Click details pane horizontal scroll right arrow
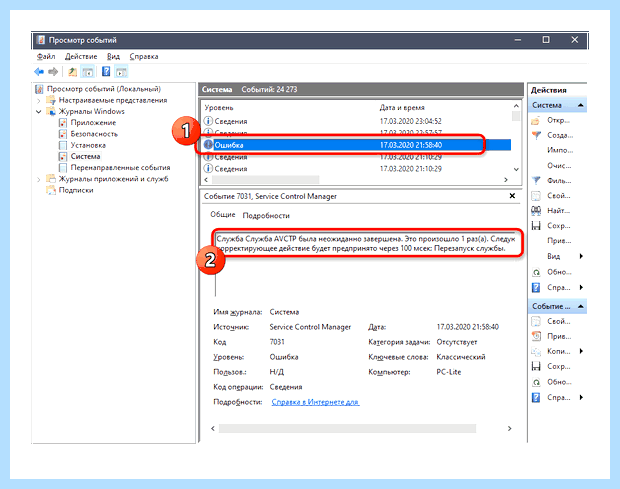This screenshot has height=489, width=620. (510, 429)
